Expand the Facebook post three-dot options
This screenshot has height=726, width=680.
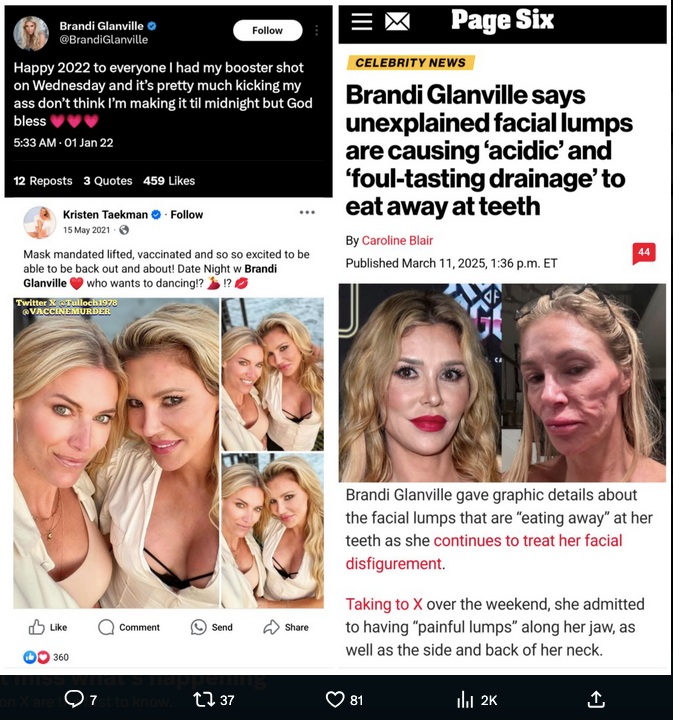pos(307,213)
